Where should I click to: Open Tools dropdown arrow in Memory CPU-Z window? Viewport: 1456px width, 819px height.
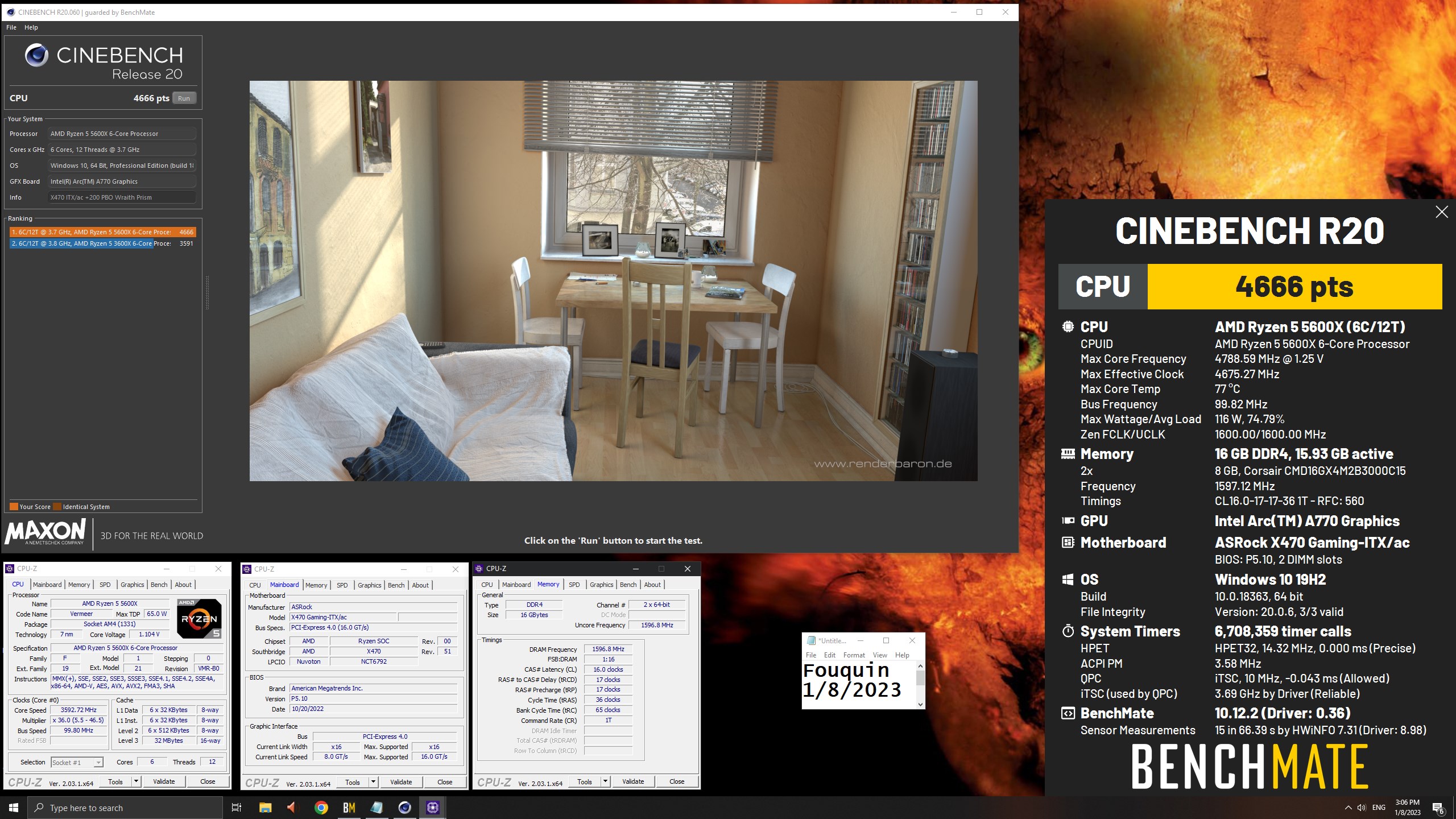tap(605, 781)
